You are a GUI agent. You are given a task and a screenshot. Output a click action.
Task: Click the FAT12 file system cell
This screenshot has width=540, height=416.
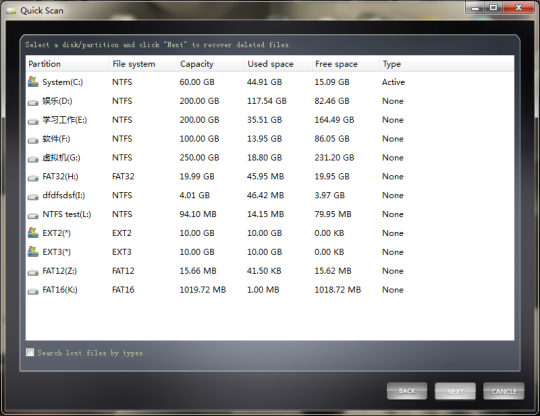(x=123, y=271)
